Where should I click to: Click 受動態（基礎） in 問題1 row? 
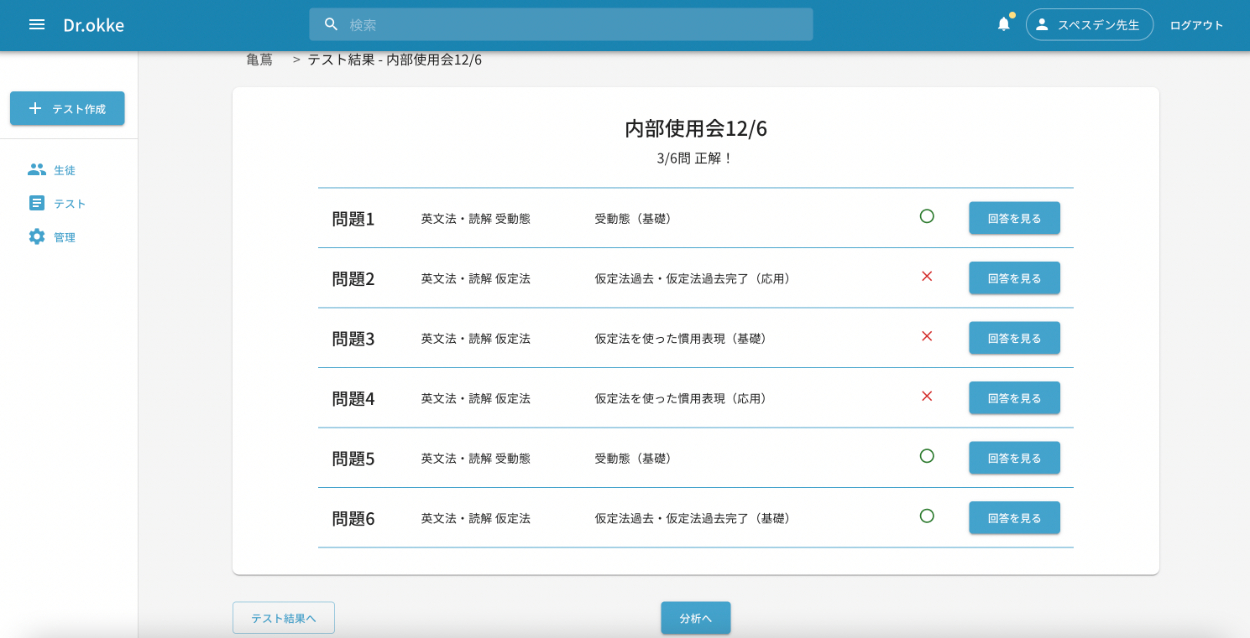(x=635, y=219)
